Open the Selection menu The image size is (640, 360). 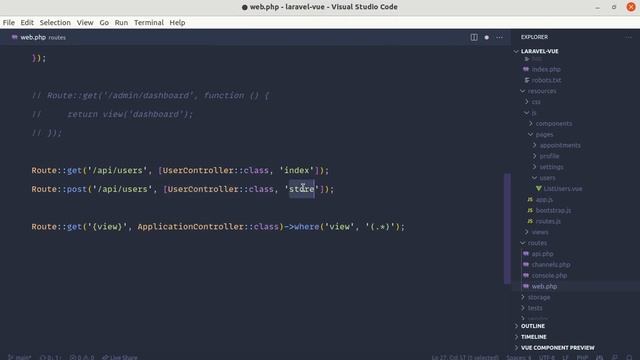pyautogui.click(x=55, y=22)
